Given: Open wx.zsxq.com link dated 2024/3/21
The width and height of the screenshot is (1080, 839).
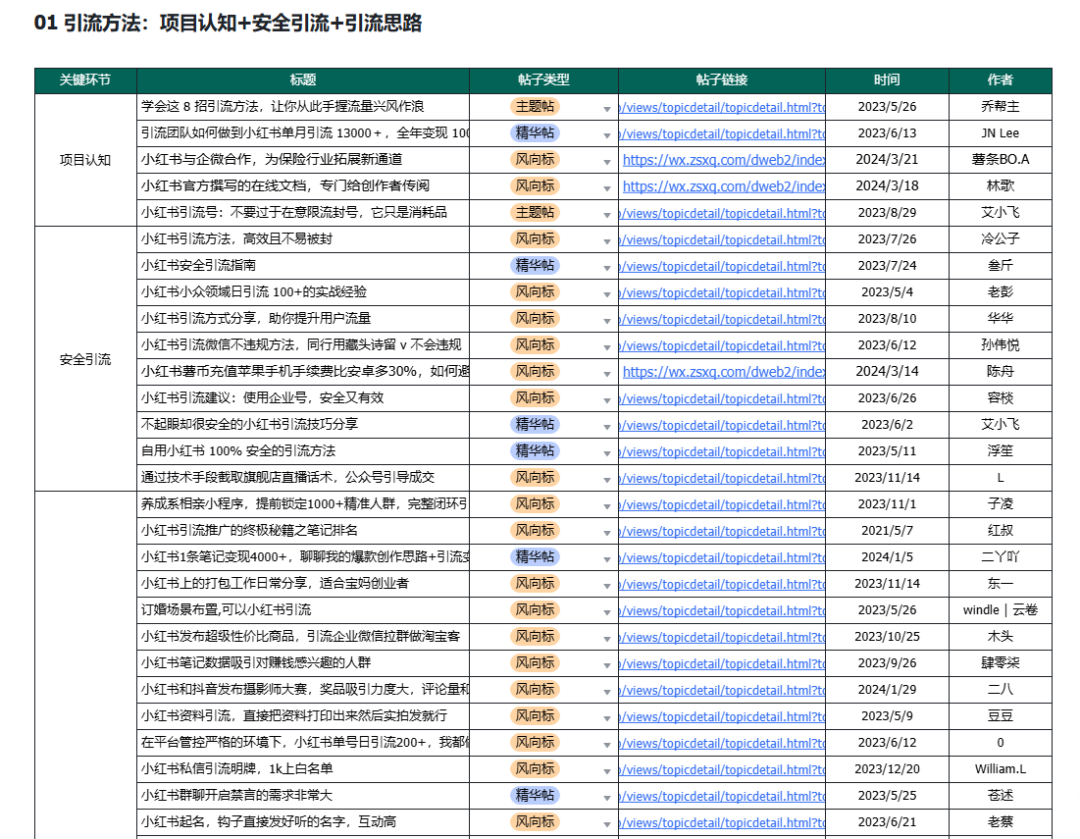Looking at the screenshot, I should 723,160.
